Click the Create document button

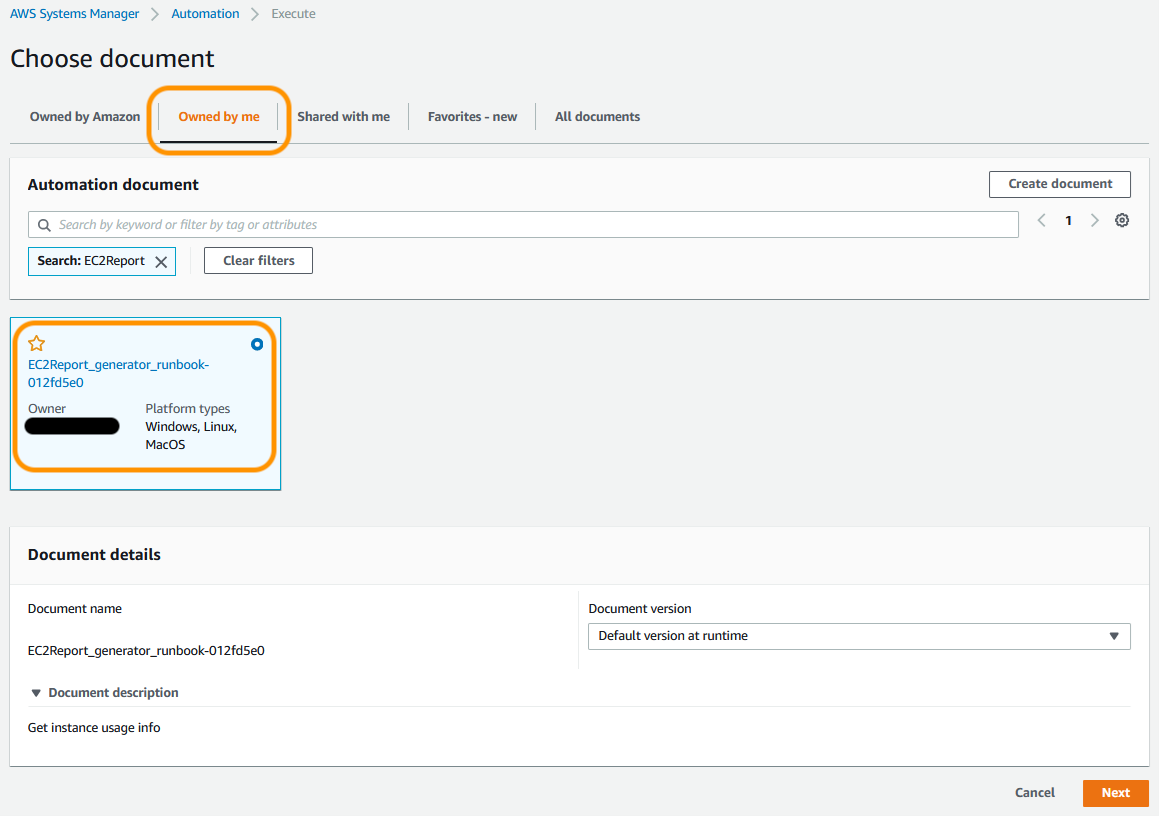[x=1059, y=184]
